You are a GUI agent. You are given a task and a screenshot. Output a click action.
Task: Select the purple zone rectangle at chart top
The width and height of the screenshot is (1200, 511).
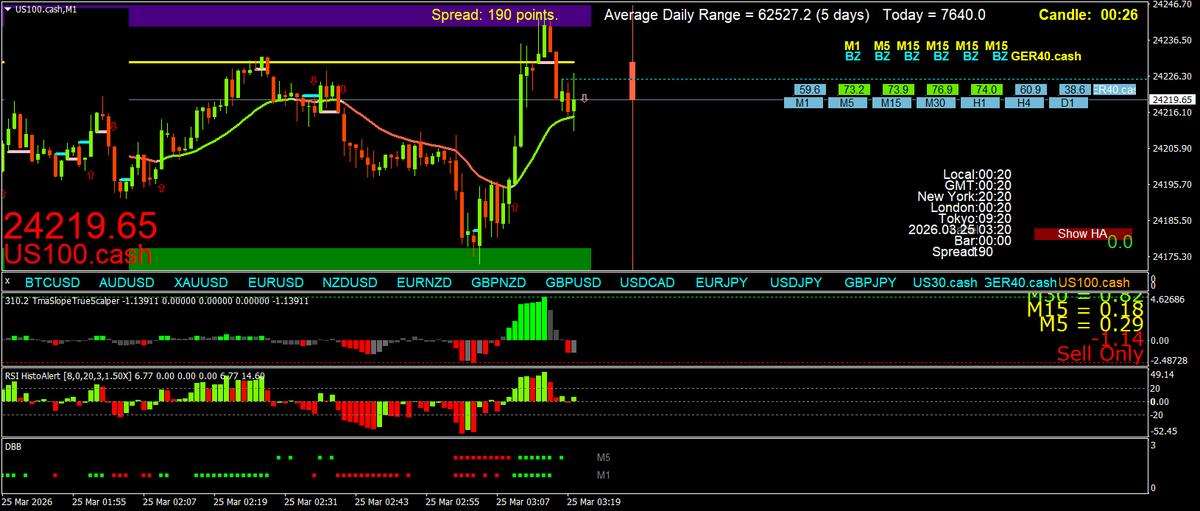pyautogui.click(x=360, y=15)
